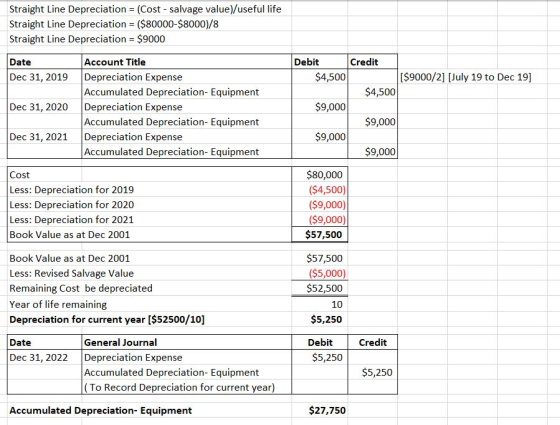Select the '[$9000/2] [July 19 to Dec 19]' note
The height and width of the screenshot is (425, 560).
point(466,77)
